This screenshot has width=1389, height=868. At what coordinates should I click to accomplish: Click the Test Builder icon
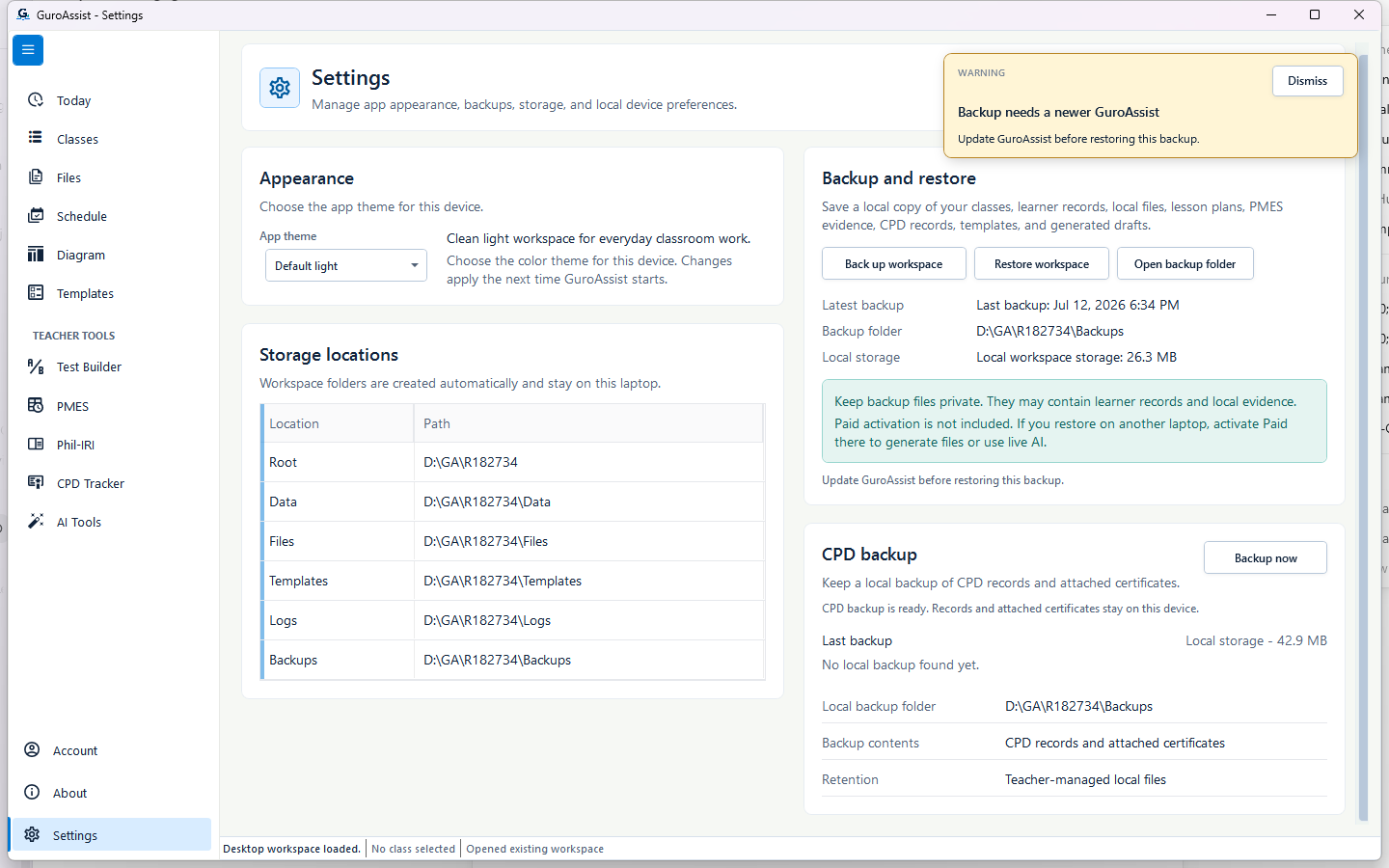(36, 366)
